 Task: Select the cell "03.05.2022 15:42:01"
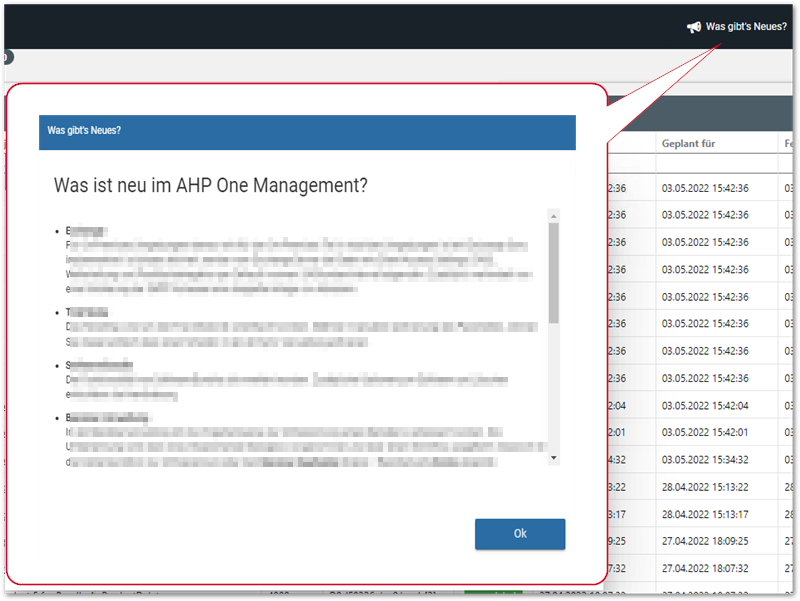705,433
